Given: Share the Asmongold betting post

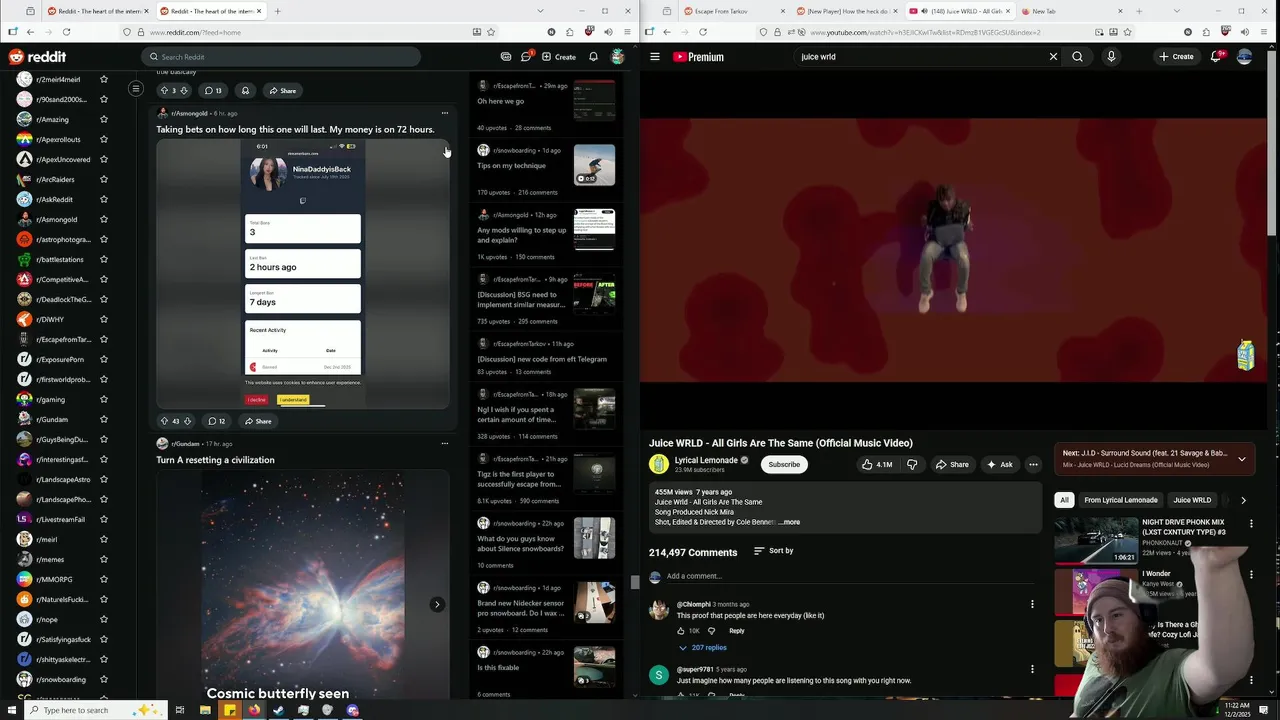Looking at the screenshot, I should (x=257, y=421).
